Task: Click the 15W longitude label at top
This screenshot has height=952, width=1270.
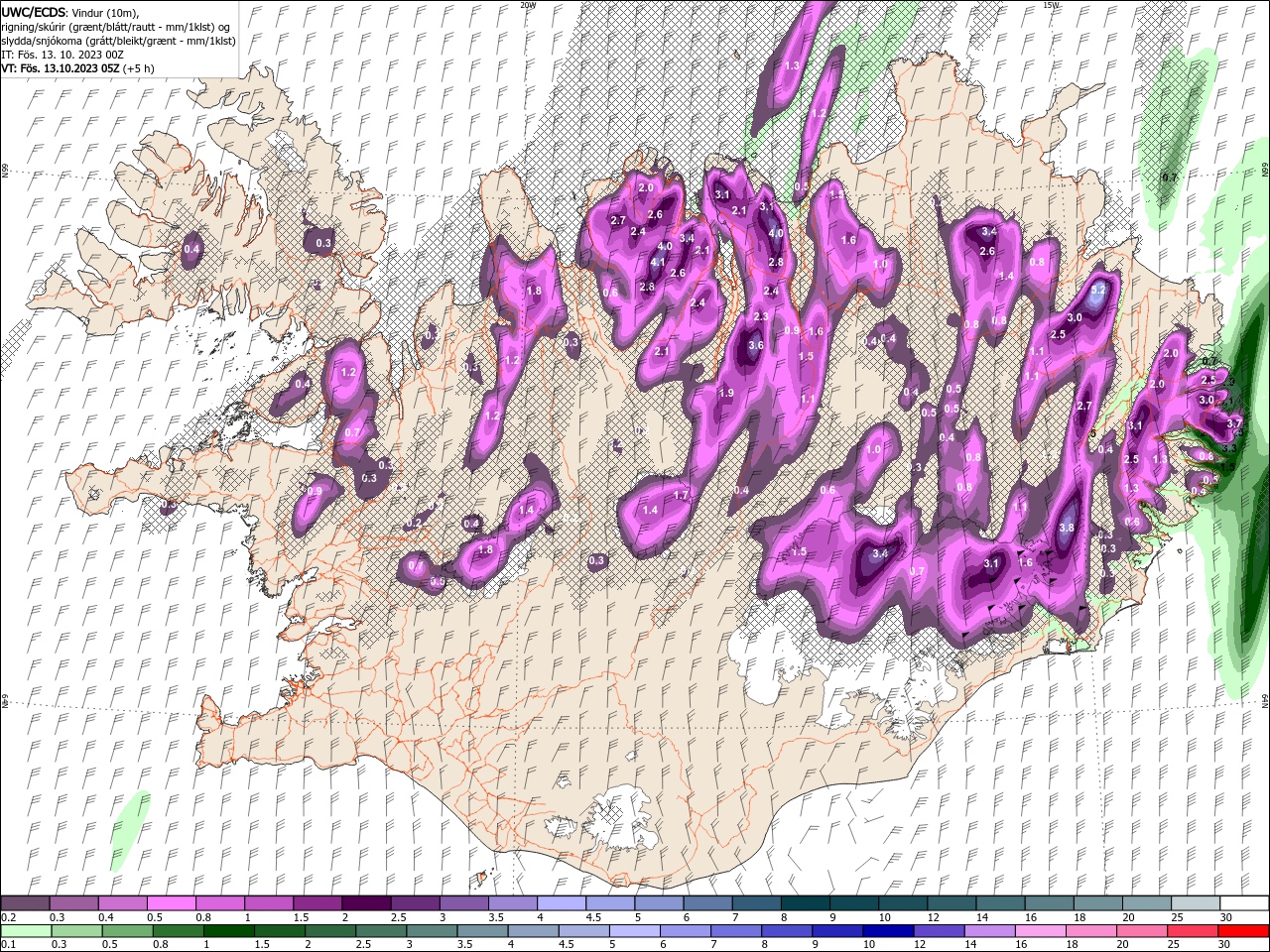Action: coord(1051,5)
